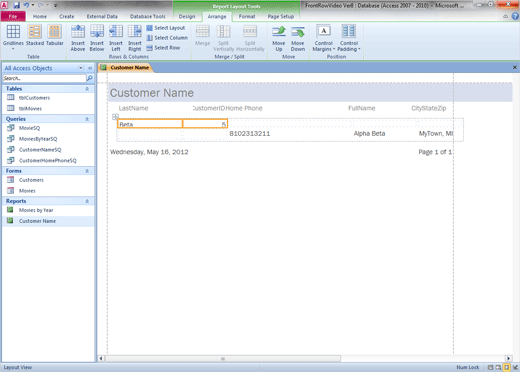Switch to the Page Setup tab
The image size is (520, 372).
point(281,16)
